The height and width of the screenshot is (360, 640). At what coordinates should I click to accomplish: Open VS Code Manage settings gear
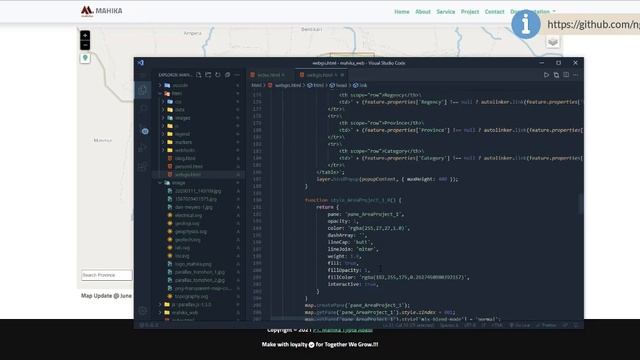[143, 311]
